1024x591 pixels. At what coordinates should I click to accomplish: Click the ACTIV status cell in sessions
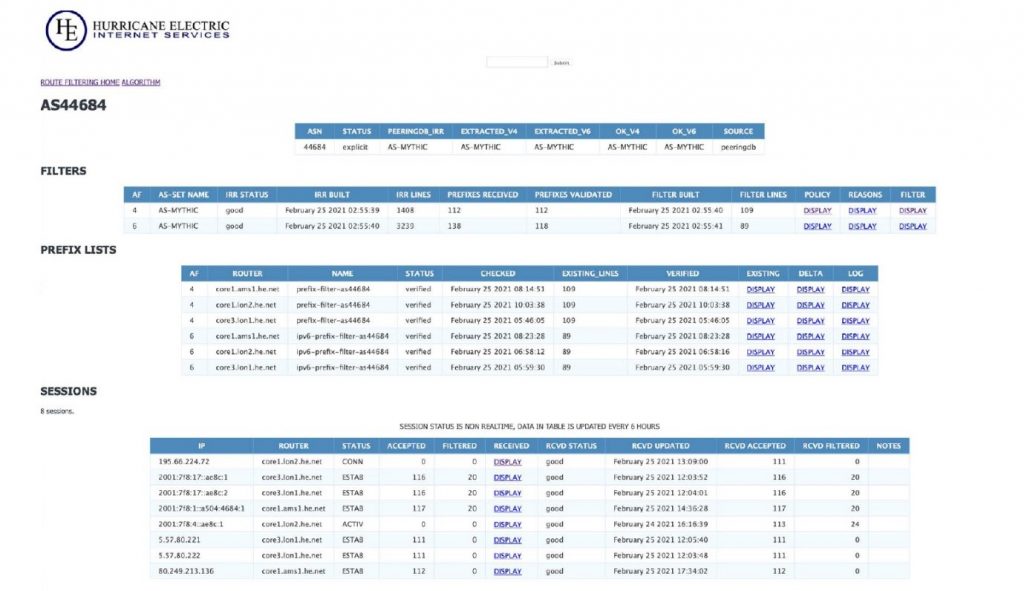point(353,524)
